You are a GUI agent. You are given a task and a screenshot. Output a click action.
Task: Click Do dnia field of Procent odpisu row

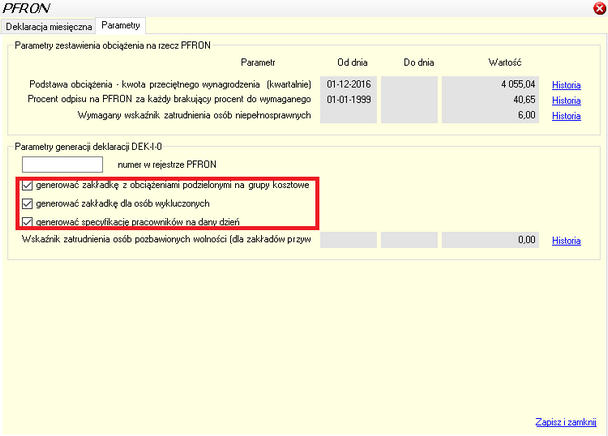(x=409, y=100)
